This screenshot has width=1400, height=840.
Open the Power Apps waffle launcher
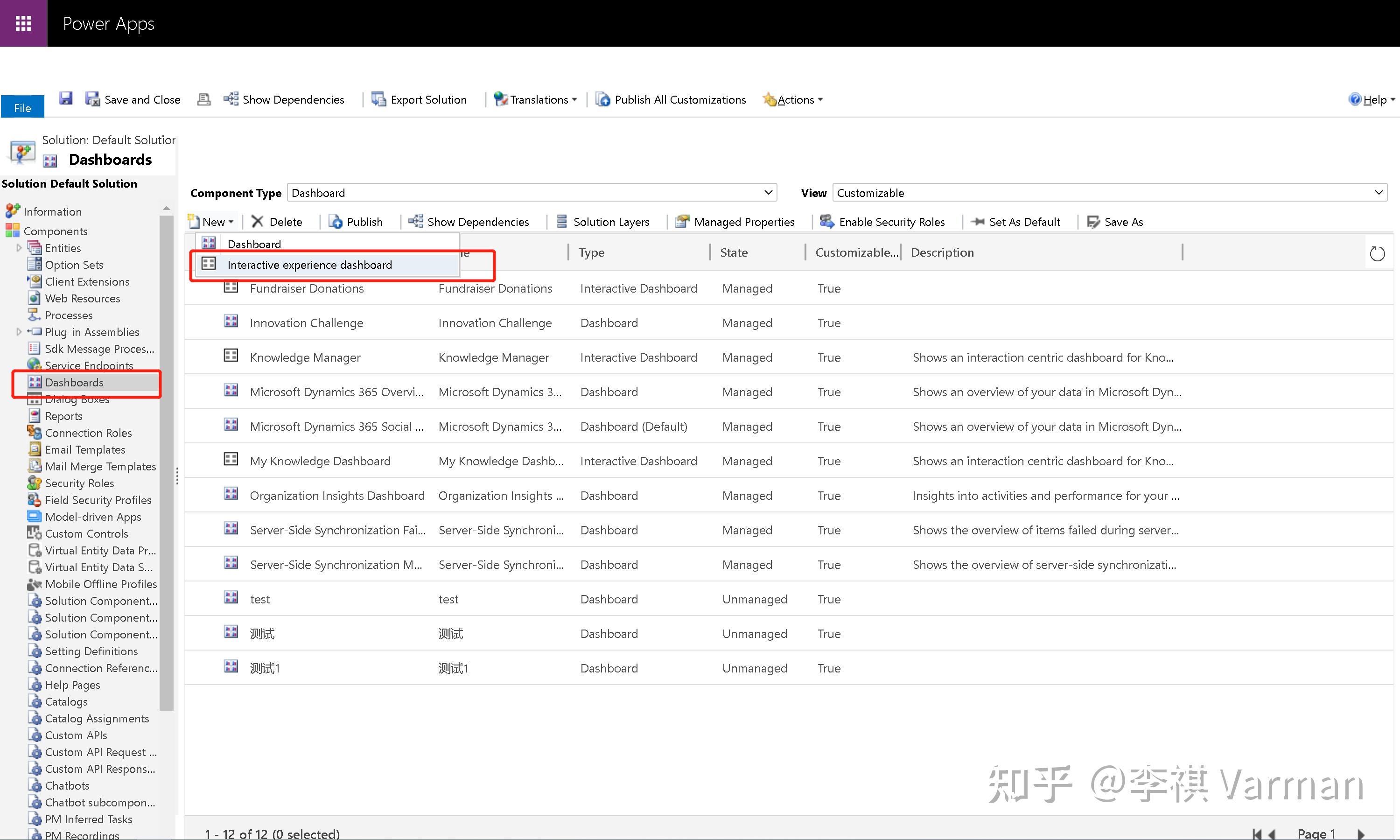pyautogui.click(x=23, y=23)
